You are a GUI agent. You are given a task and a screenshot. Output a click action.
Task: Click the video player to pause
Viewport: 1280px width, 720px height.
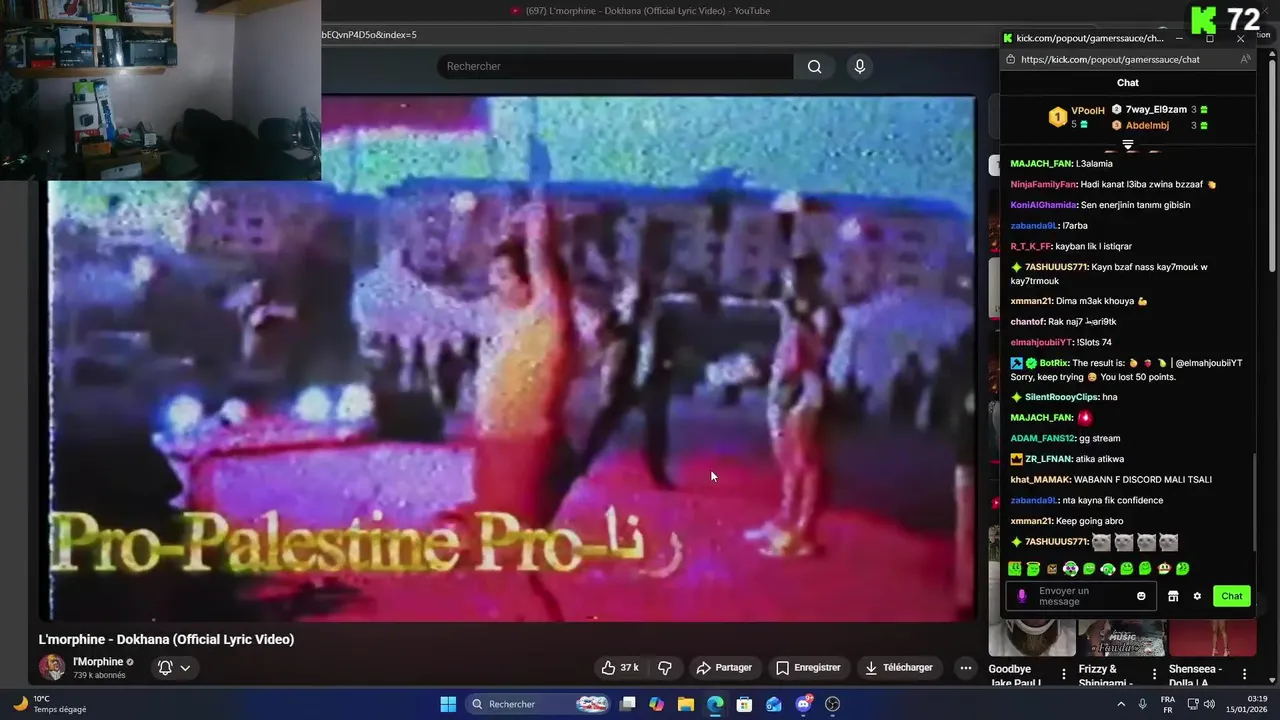click(x=510, y=360)
